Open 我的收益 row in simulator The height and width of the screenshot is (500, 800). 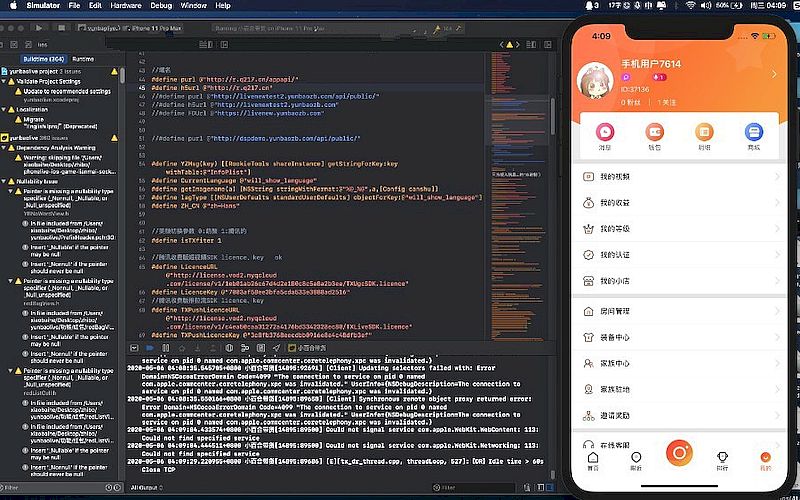[680, 203]
